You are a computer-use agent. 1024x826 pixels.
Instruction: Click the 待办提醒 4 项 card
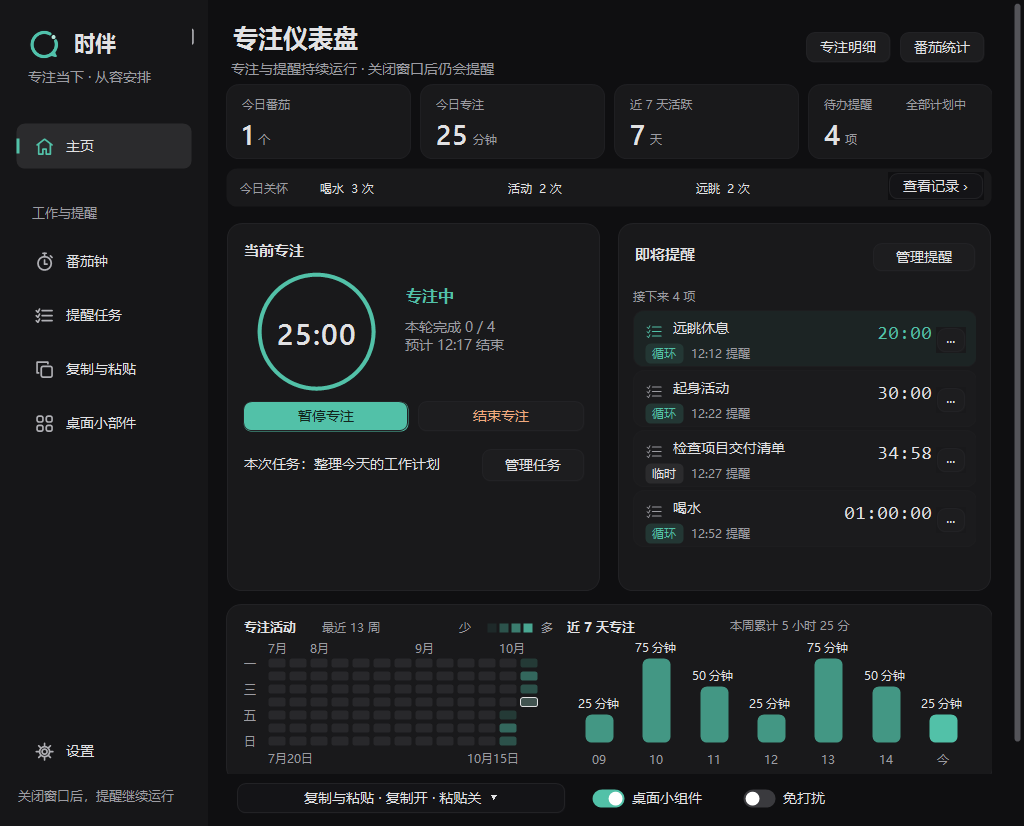coord(900,121)
